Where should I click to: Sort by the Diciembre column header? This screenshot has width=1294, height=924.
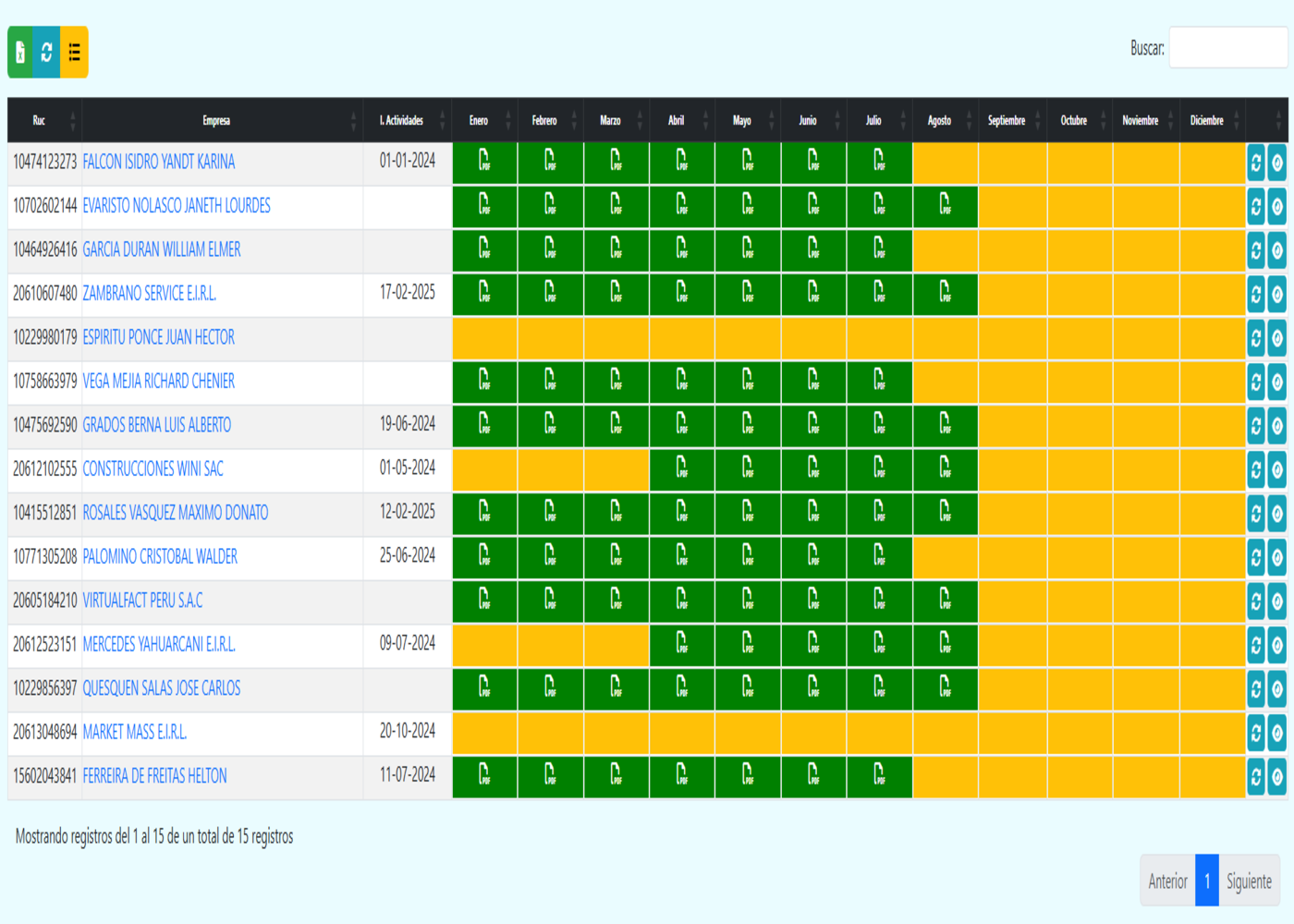[x=1206, y=120]
